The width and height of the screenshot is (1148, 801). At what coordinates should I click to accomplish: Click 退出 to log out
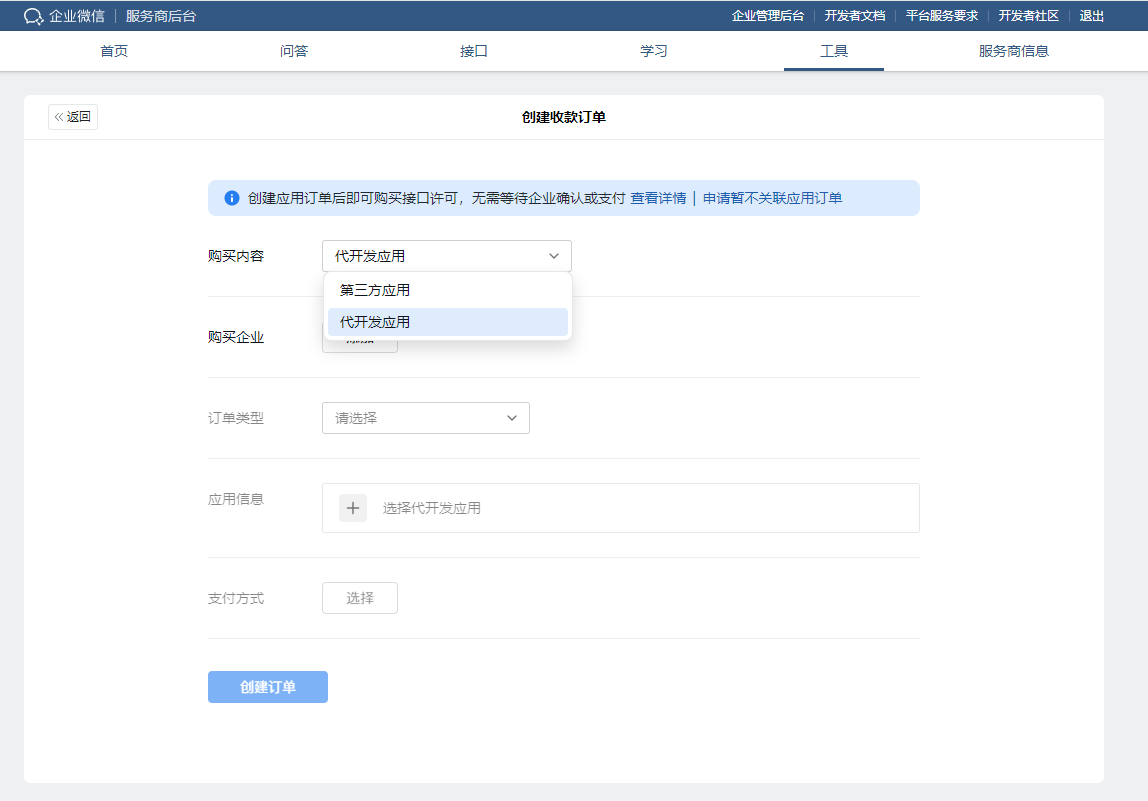[1092, 16]
